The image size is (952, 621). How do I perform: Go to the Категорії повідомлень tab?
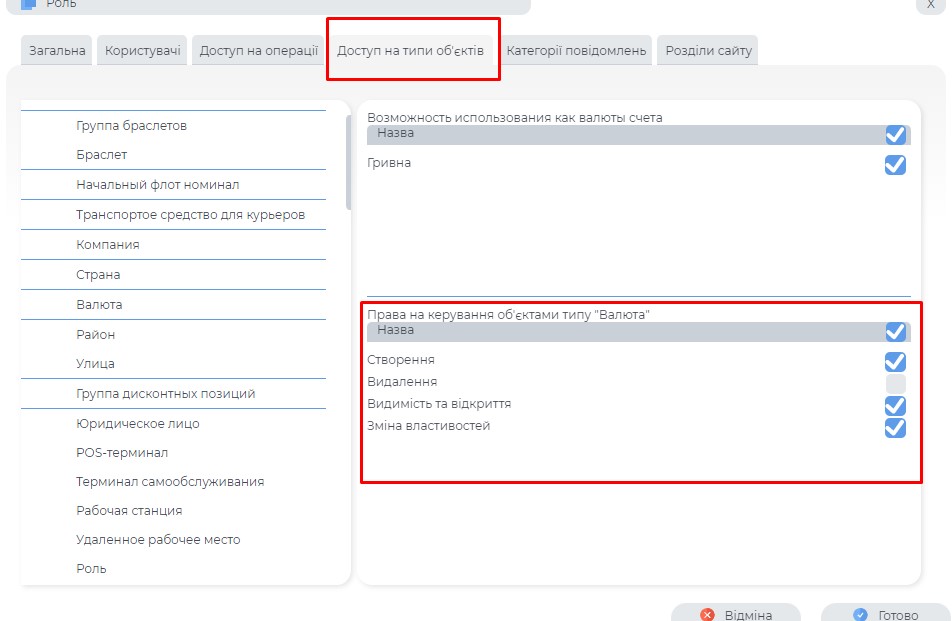click(576, 50)
